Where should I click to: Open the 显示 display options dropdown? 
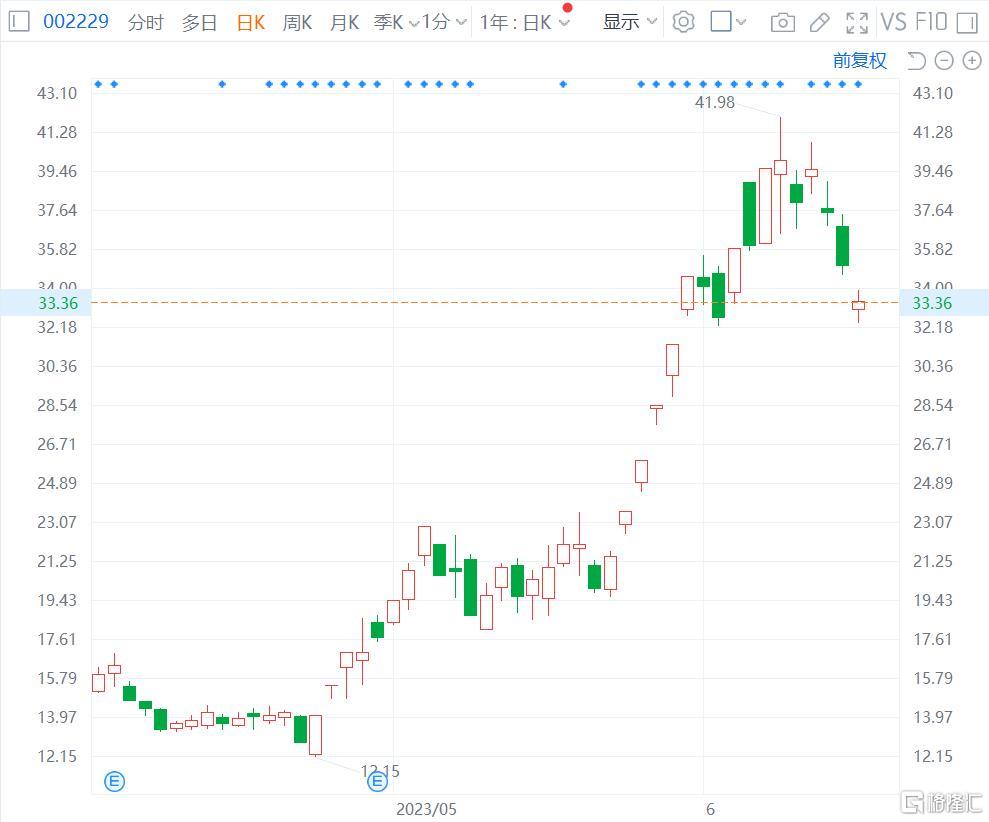click(x=629, y=22)
